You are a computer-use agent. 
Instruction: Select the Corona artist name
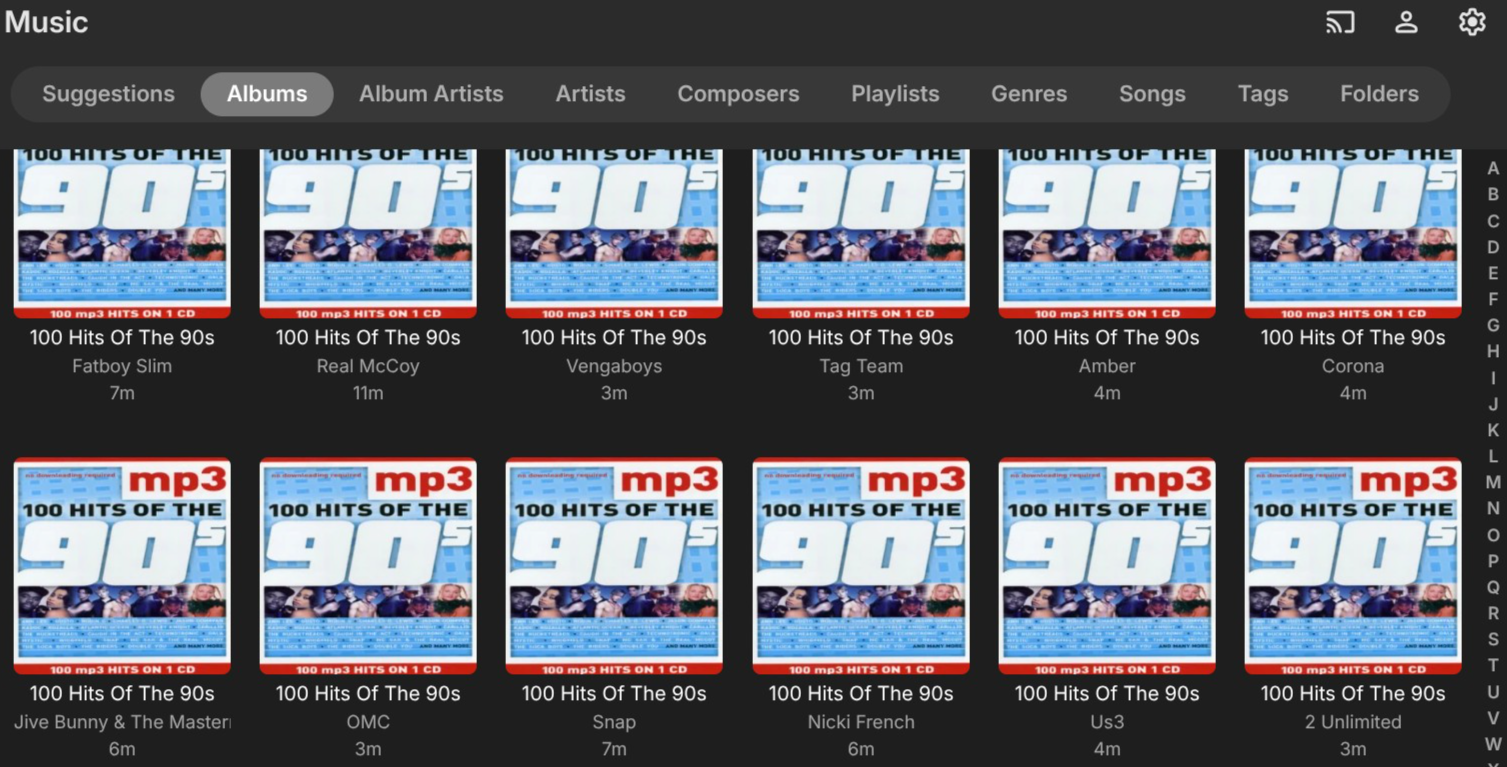[x=1353, y=366]
